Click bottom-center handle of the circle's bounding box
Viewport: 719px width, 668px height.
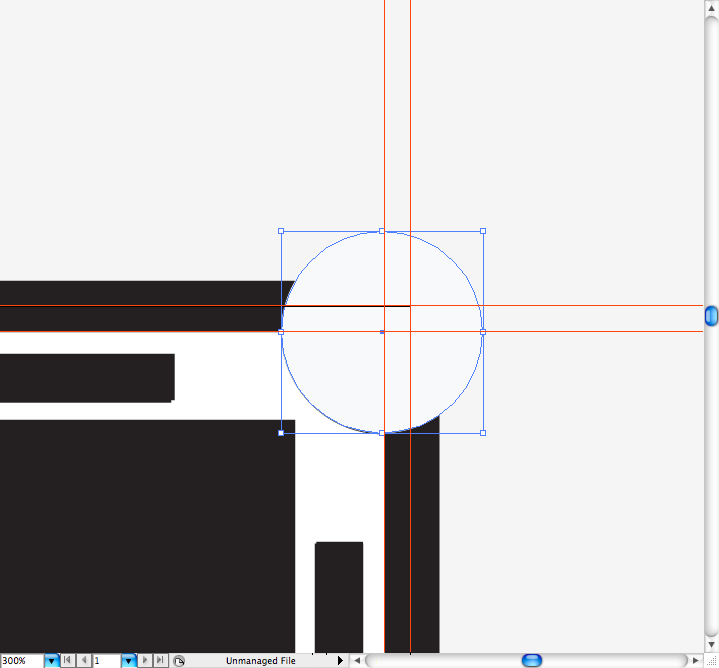pos(382,433)
